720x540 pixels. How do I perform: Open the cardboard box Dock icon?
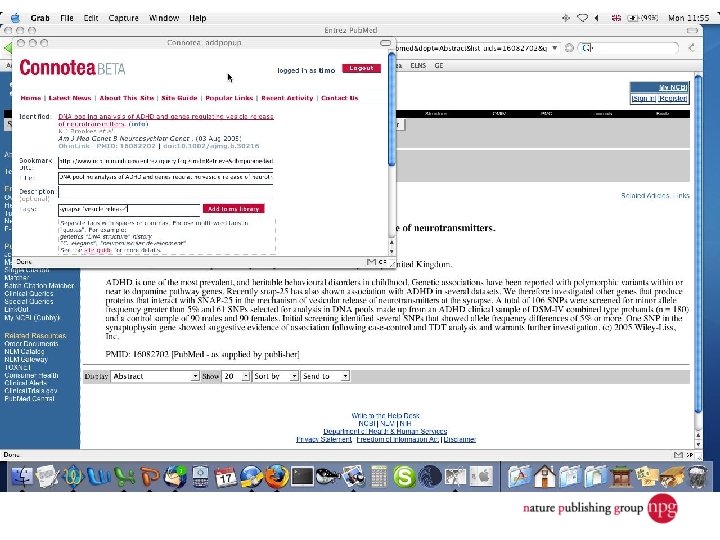672,476
